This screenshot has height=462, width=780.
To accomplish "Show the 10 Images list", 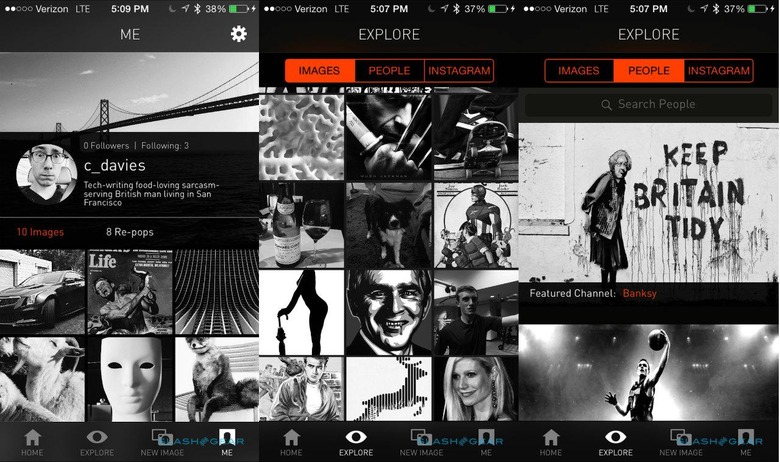I will [40, 232].
